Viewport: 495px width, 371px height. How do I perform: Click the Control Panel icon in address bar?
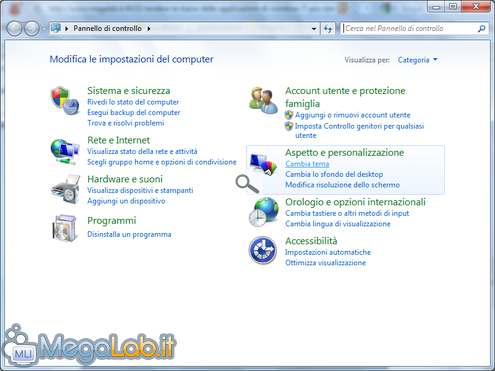[x=56, y=28]
